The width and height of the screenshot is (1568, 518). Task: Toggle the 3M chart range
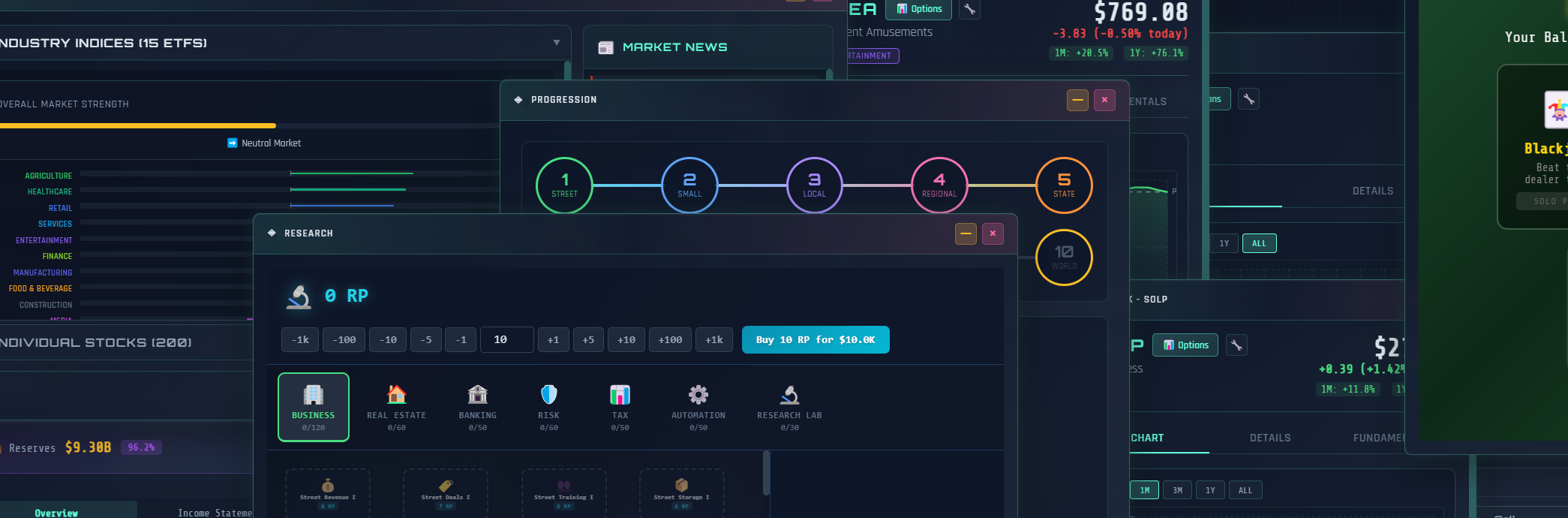[x=1177, y=490]
